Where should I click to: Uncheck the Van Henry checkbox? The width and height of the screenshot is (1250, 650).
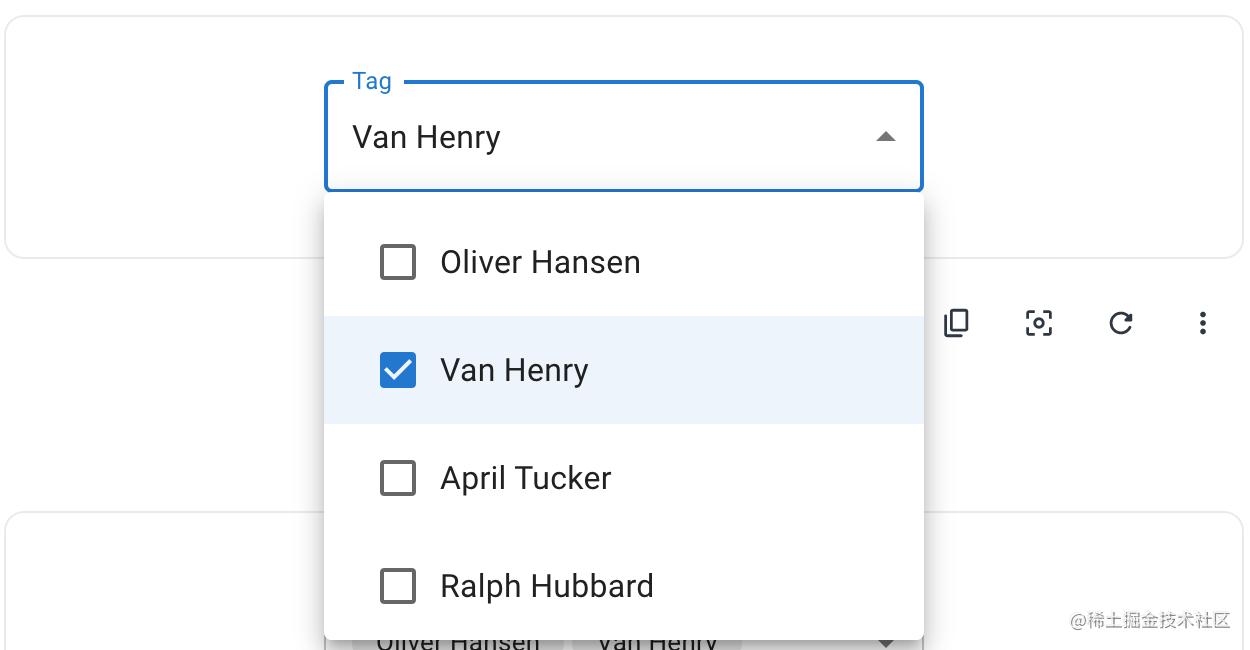pos(398,371)
